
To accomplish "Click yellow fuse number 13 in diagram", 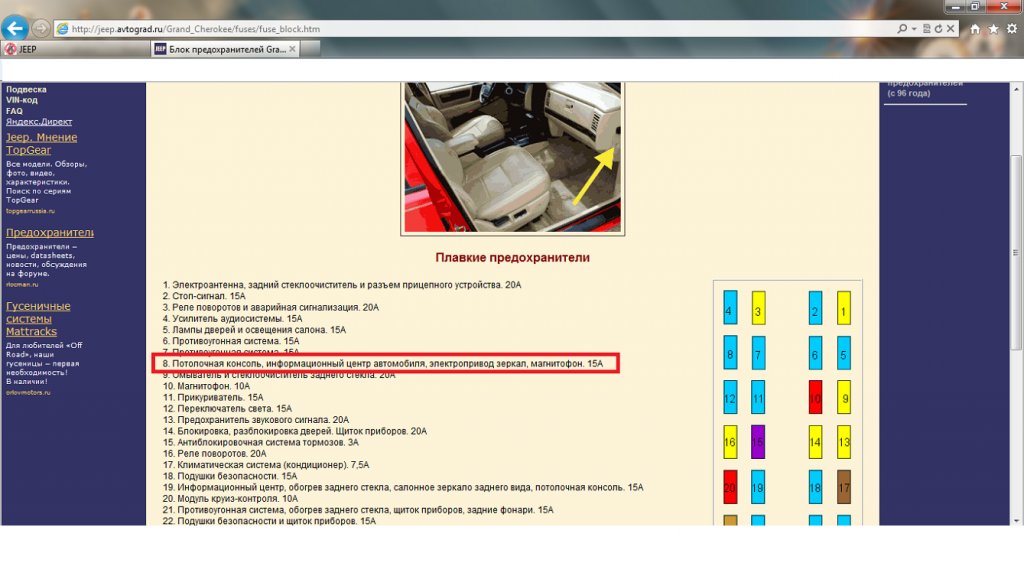I will pos(844,442).
